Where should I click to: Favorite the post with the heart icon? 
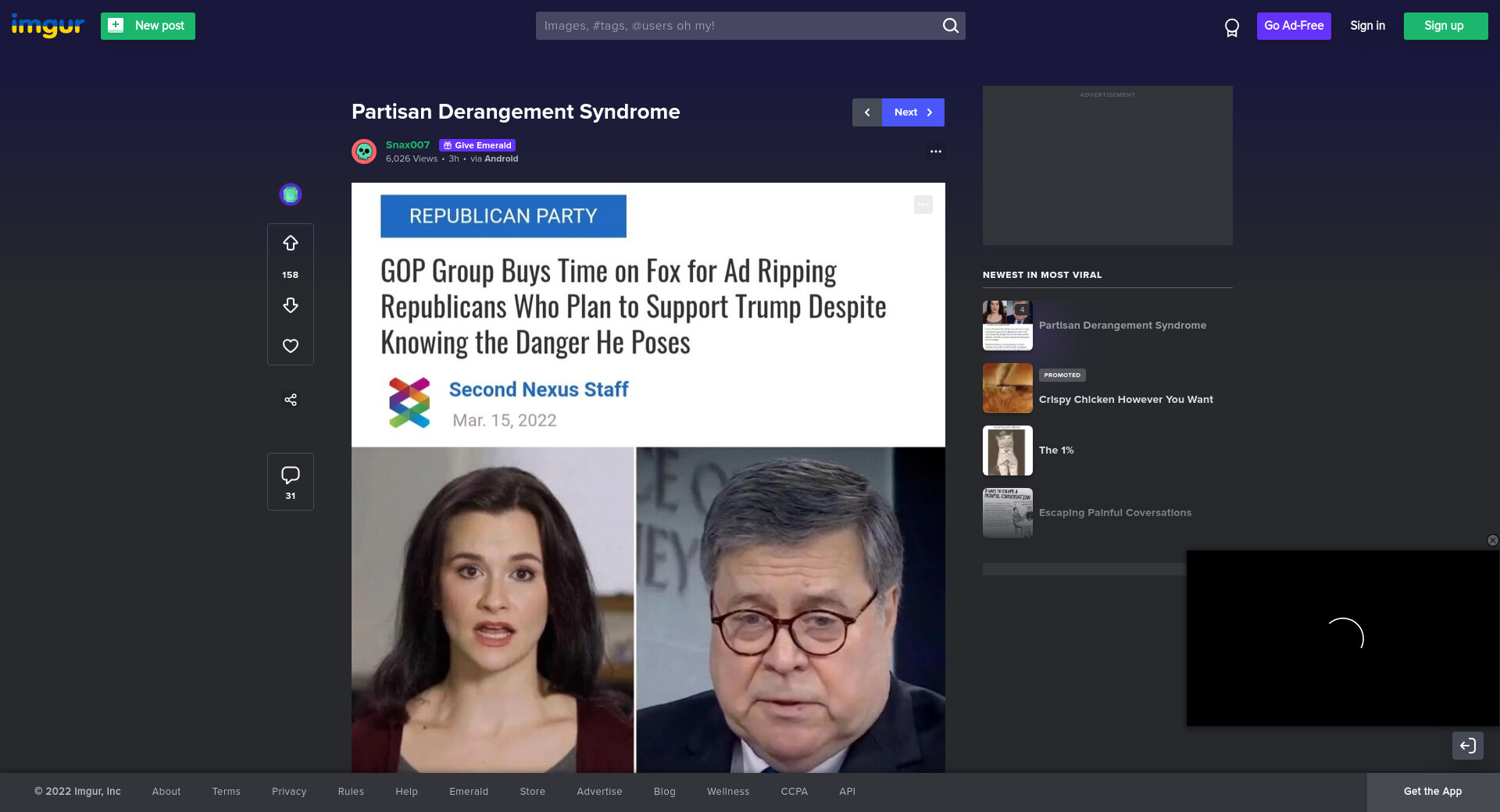point(291,346)
